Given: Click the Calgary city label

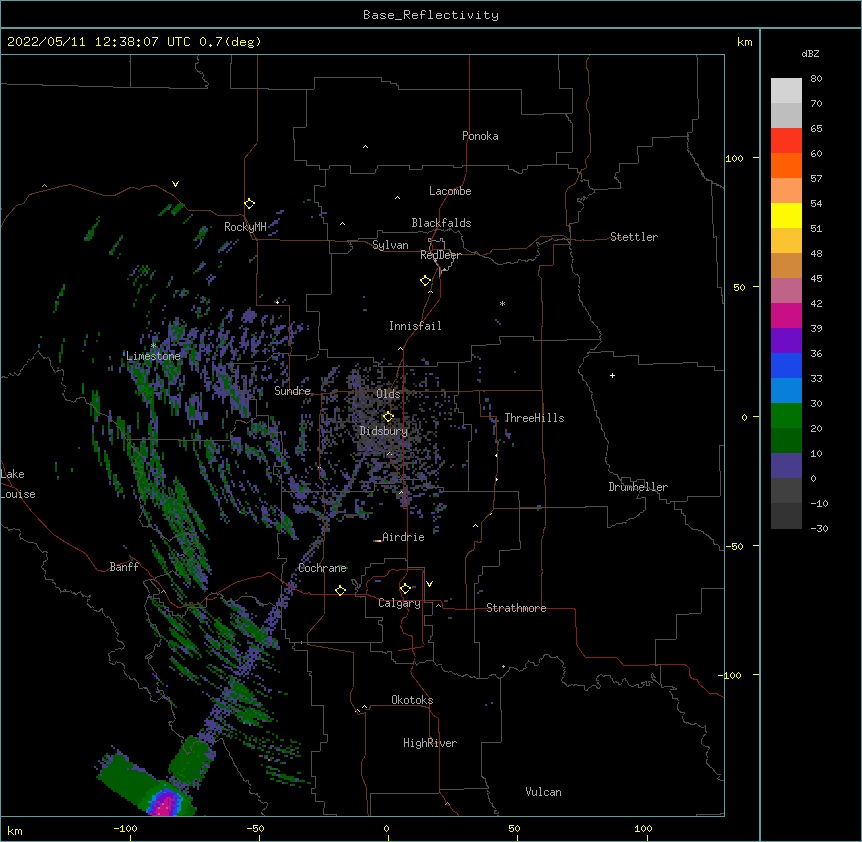Looking at the screenshot, I should click(400, 603).
